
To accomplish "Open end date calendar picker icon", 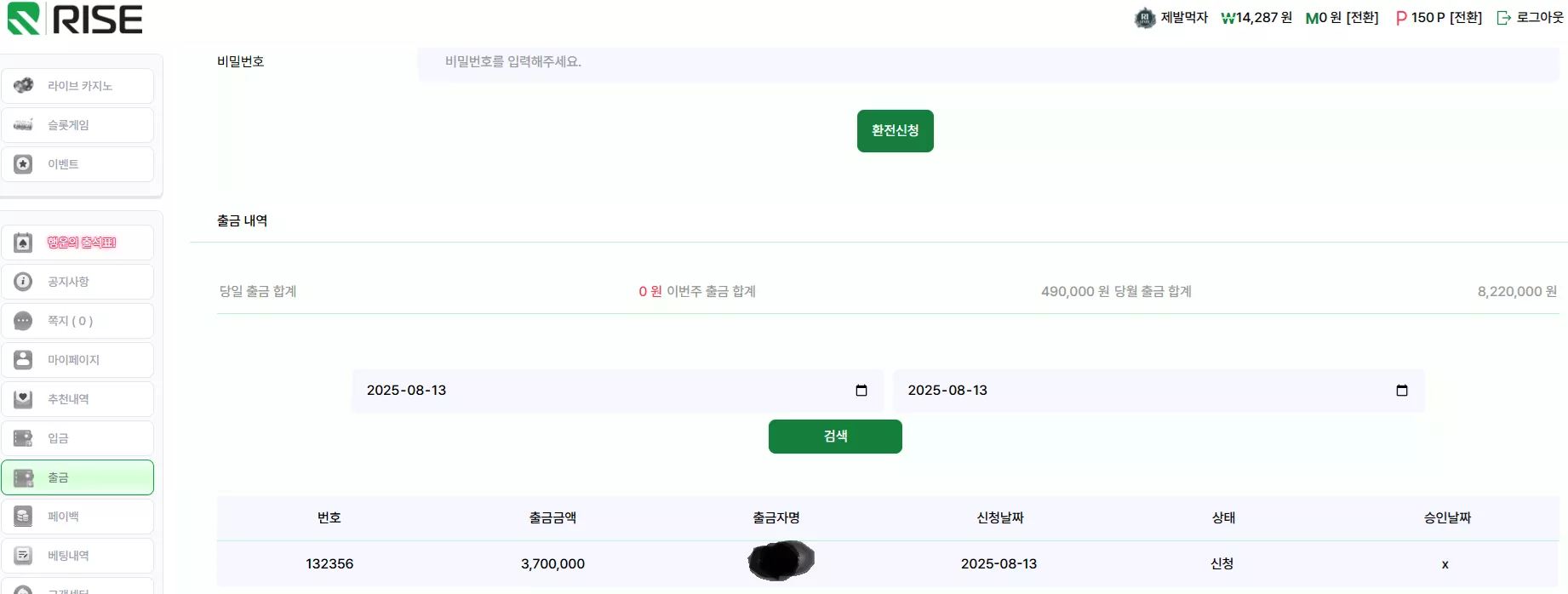I will pyautogui.click(x=1402, y=391).
